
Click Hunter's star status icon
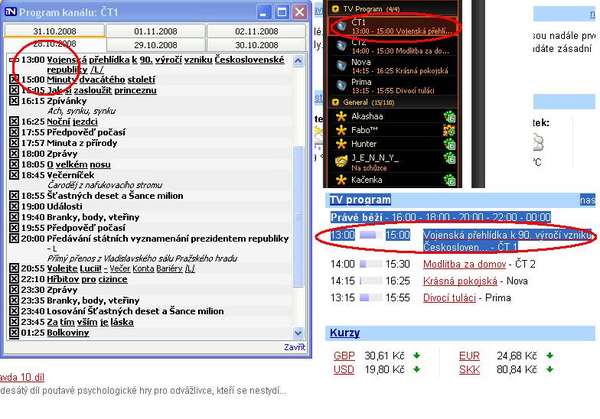point(341,144)
